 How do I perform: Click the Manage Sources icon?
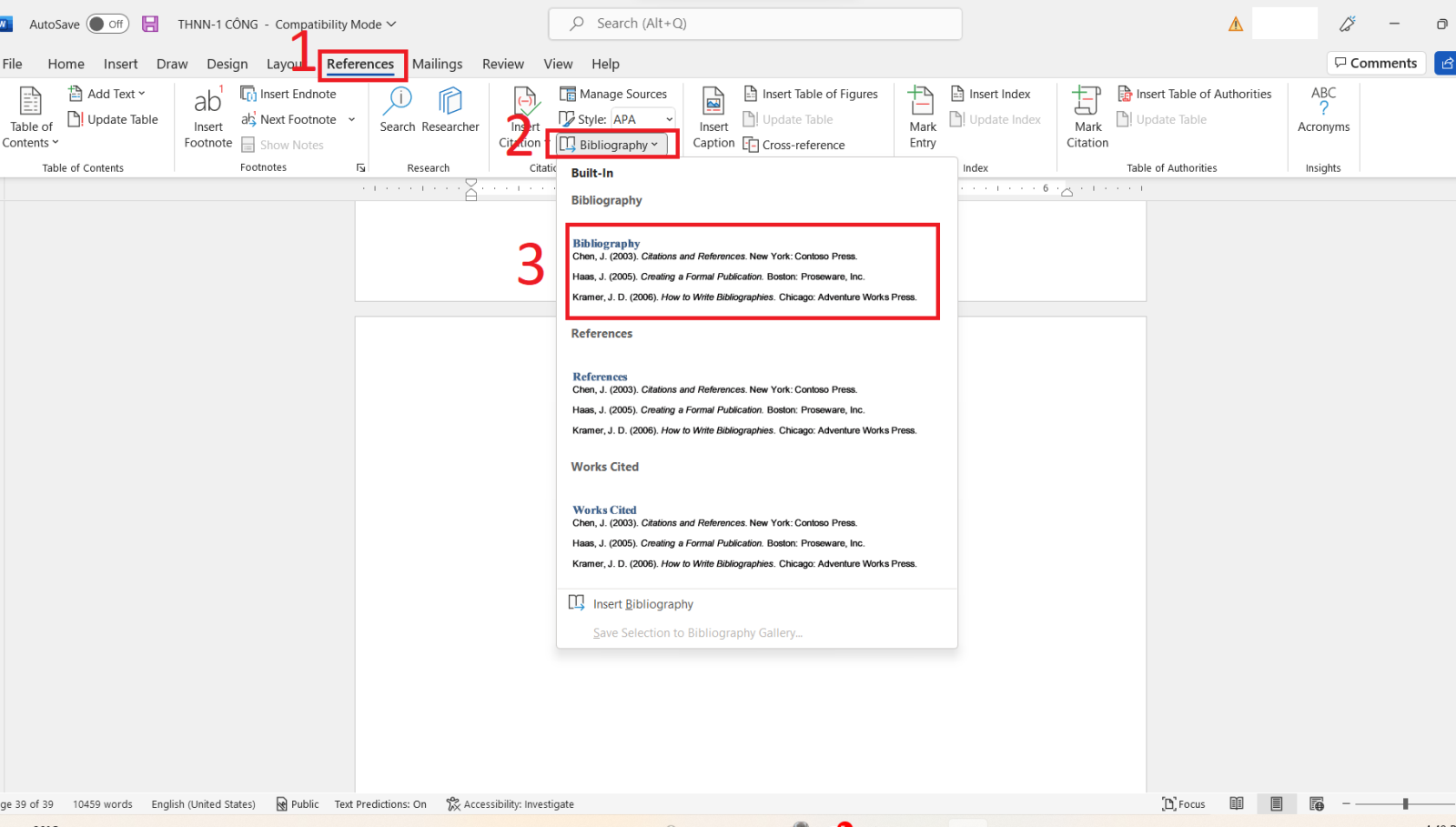point(568,94)
